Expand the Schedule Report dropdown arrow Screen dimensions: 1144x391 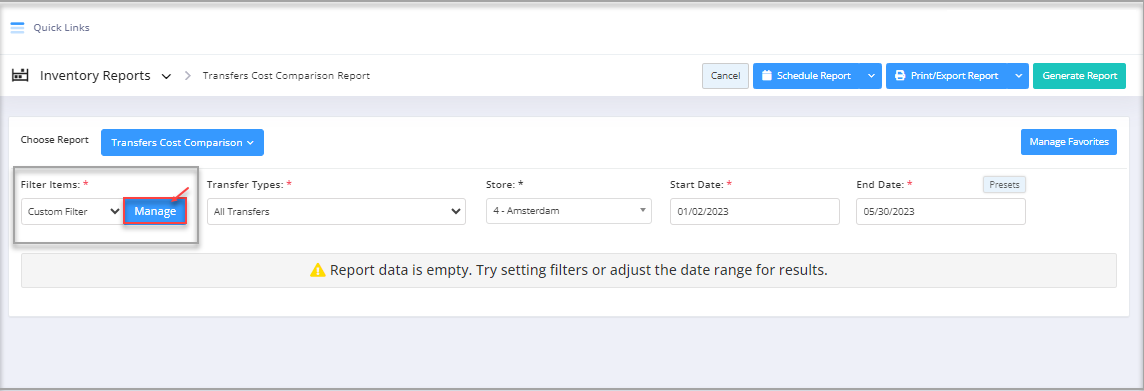coord(871,76)
